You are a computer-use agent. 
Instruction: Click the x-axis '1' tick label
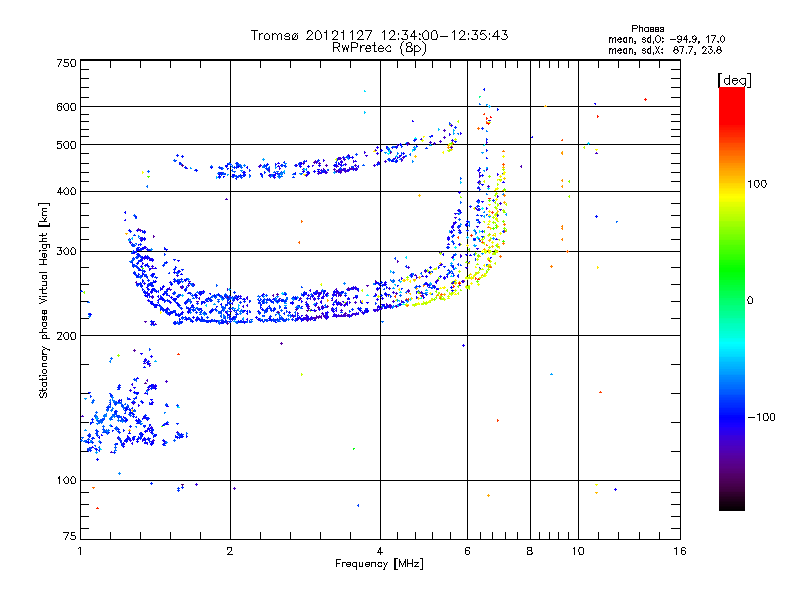coord(80,551)
